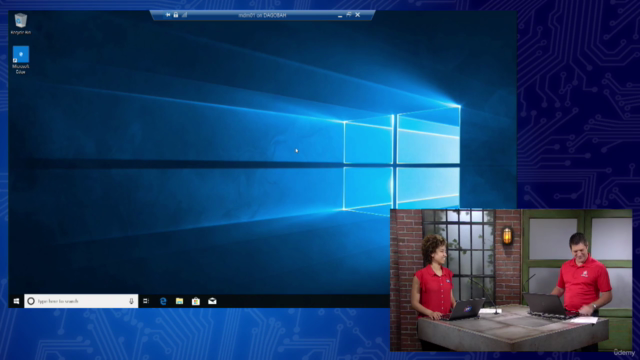This screenshot has height=360, width=640.
Task: Click the Cortana circle icon
Action: [31, 301]
